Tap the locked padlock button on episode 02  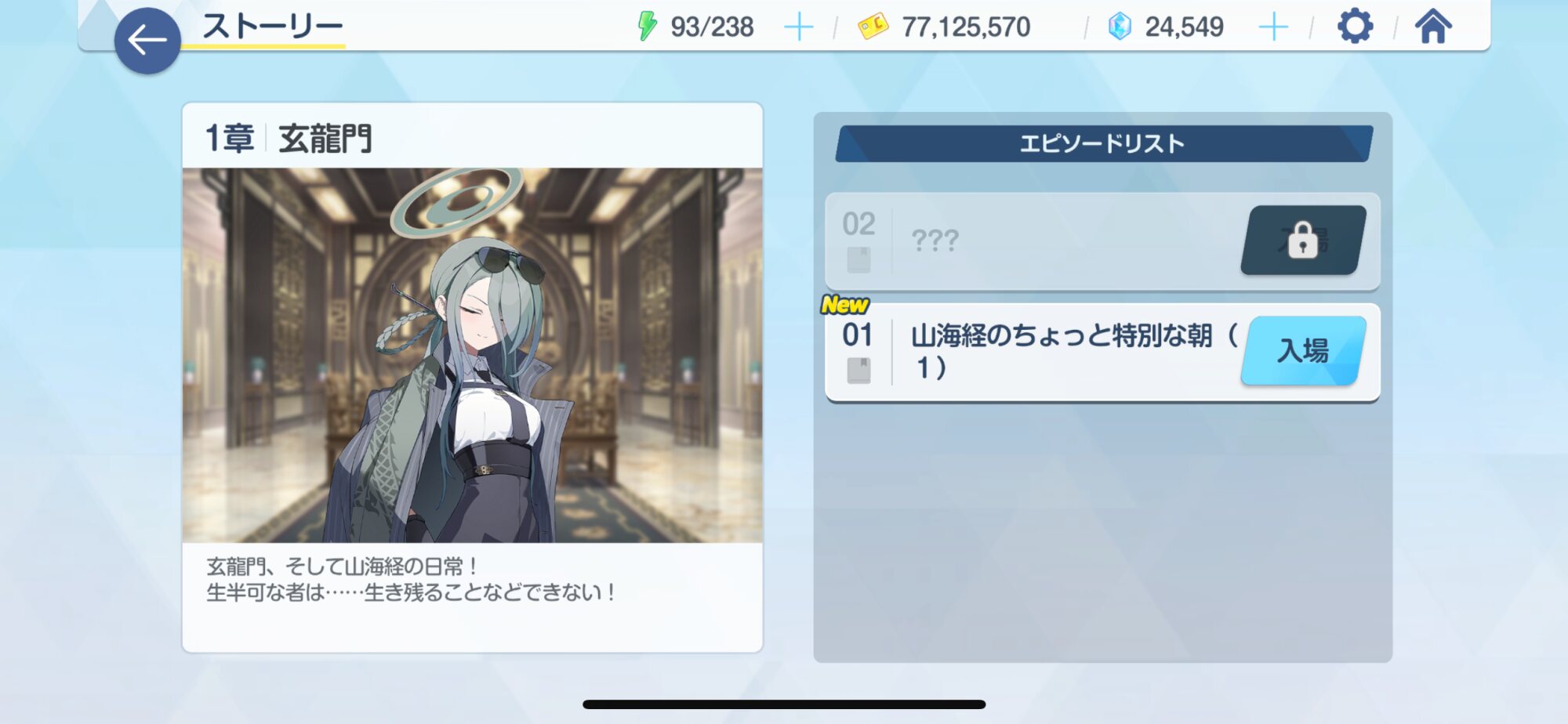(x=1303, y=240)
